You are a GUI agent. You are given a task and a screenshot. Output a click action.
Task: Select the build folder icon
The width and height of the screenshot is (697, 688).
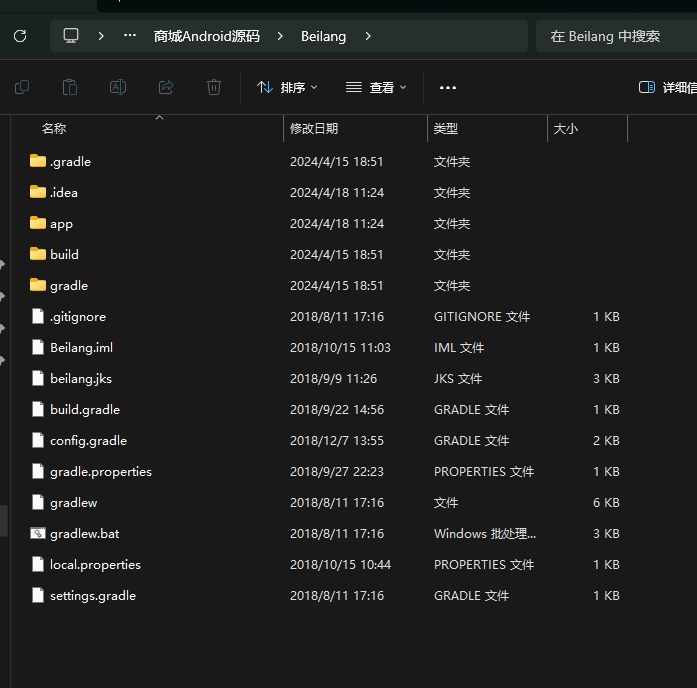pyautogui.click(x=38, y=254)
